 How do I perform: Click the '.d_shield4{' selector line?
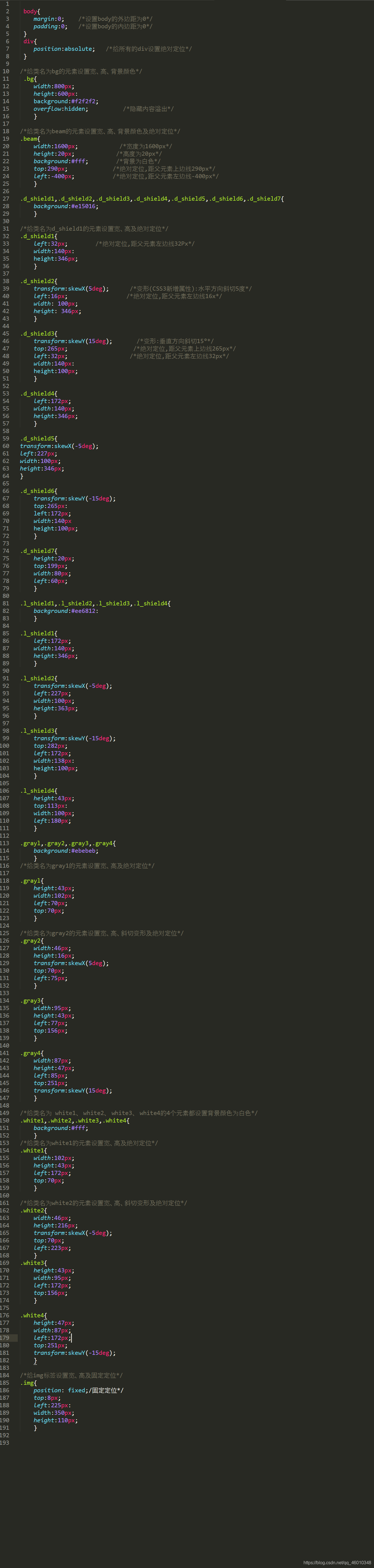39,393
